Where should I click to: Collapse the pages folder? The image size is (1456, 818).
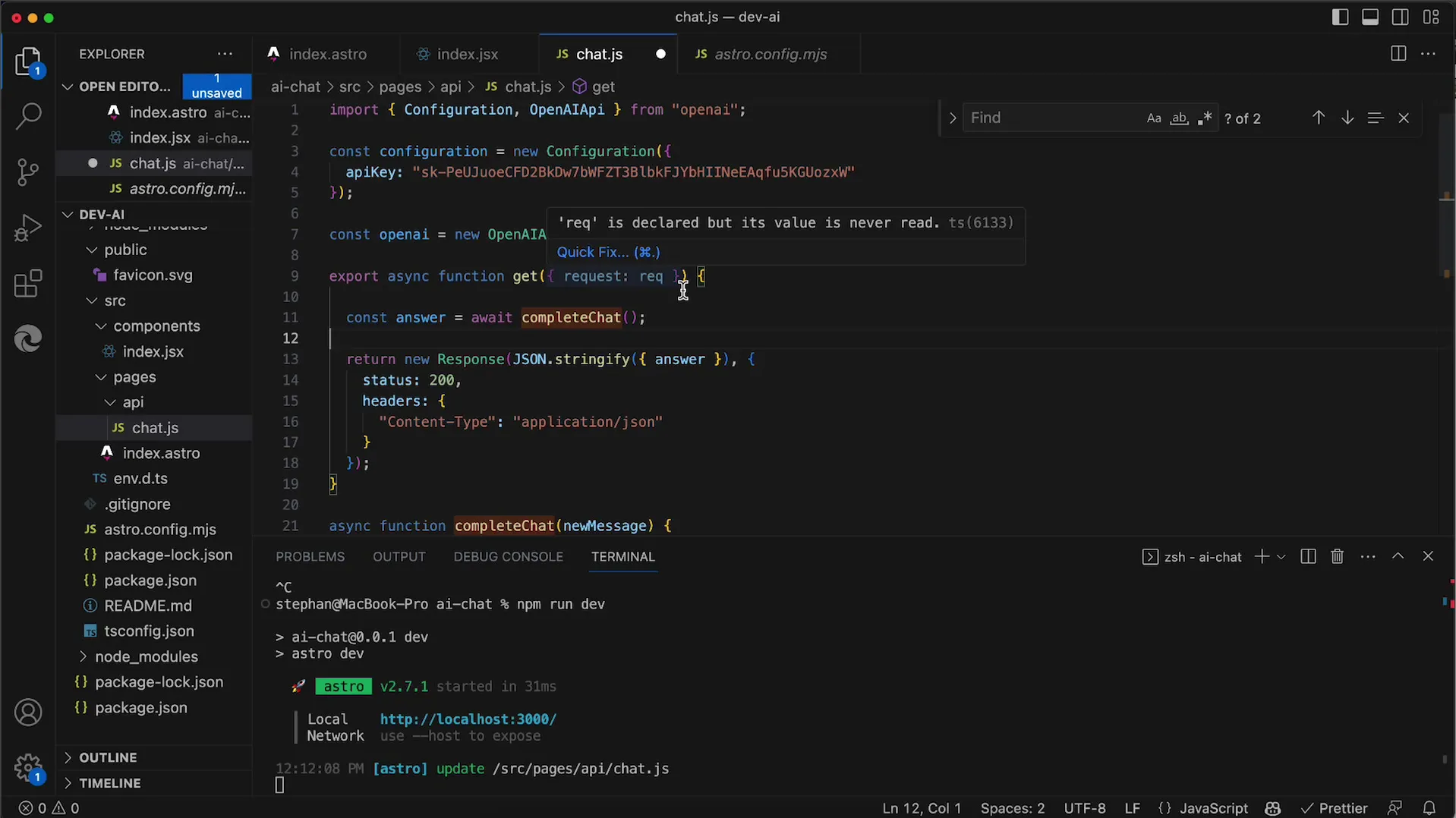pyautogui.click(x=101, y=377)
